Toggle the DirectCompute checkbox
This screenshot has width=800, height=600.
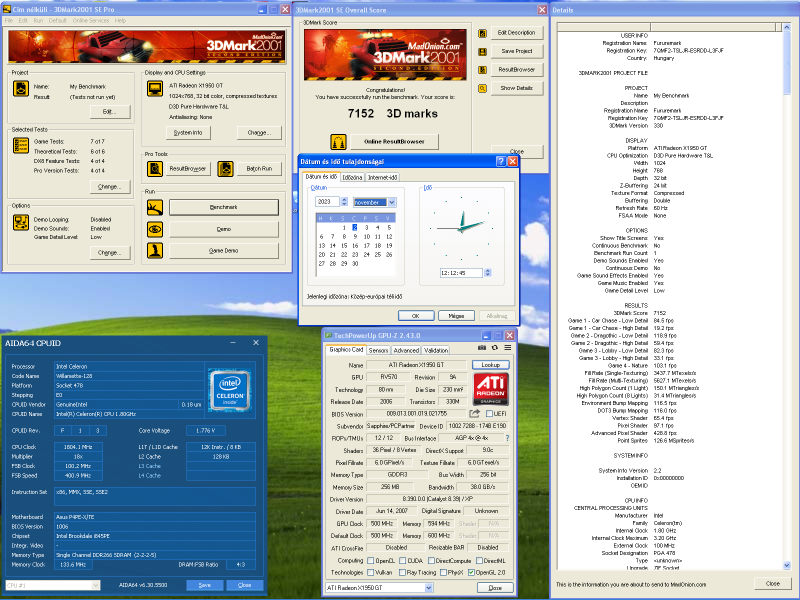431,561
